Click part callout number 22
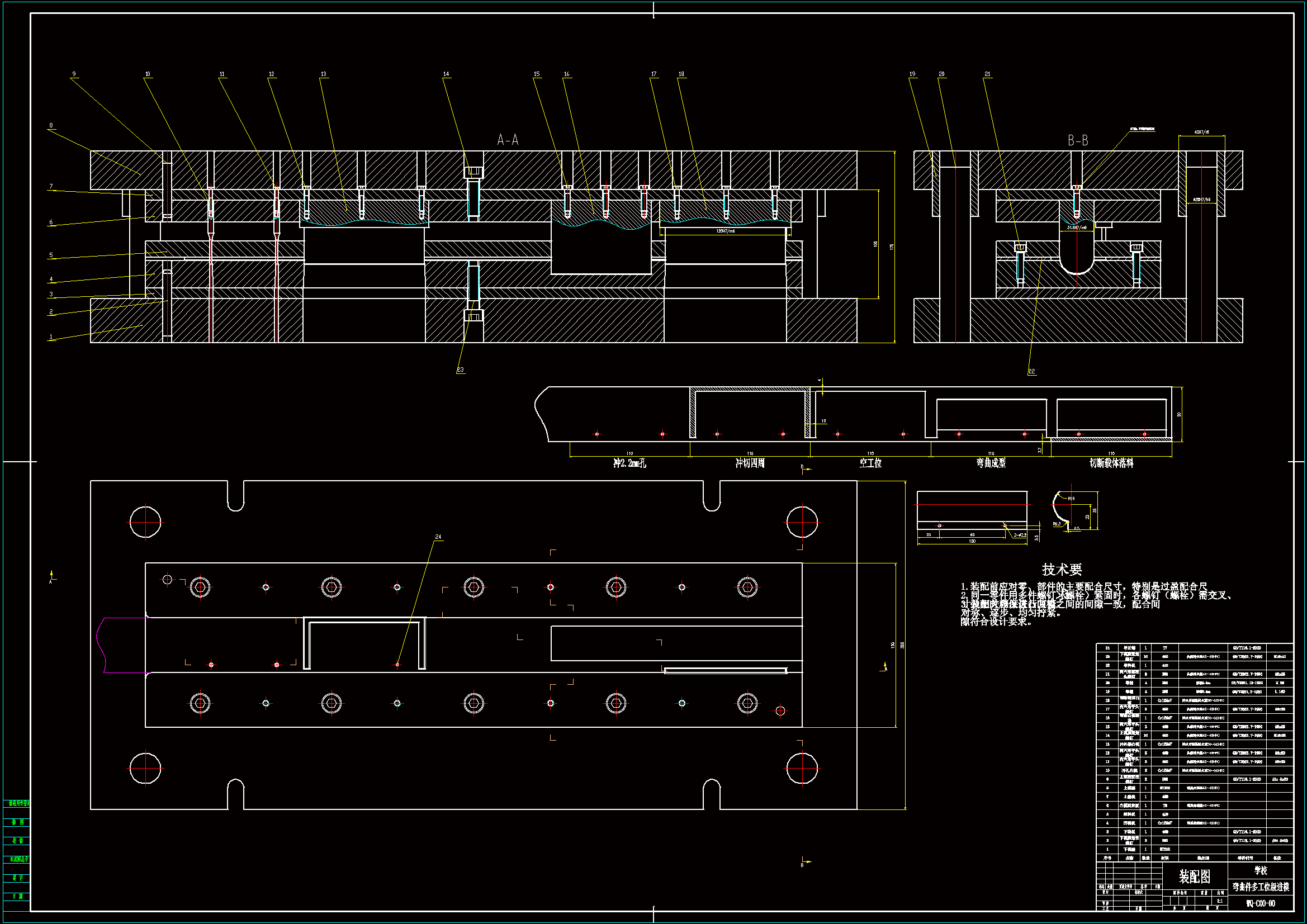The height and width of the screenshot is (924, 1307). coord(1031,372)
